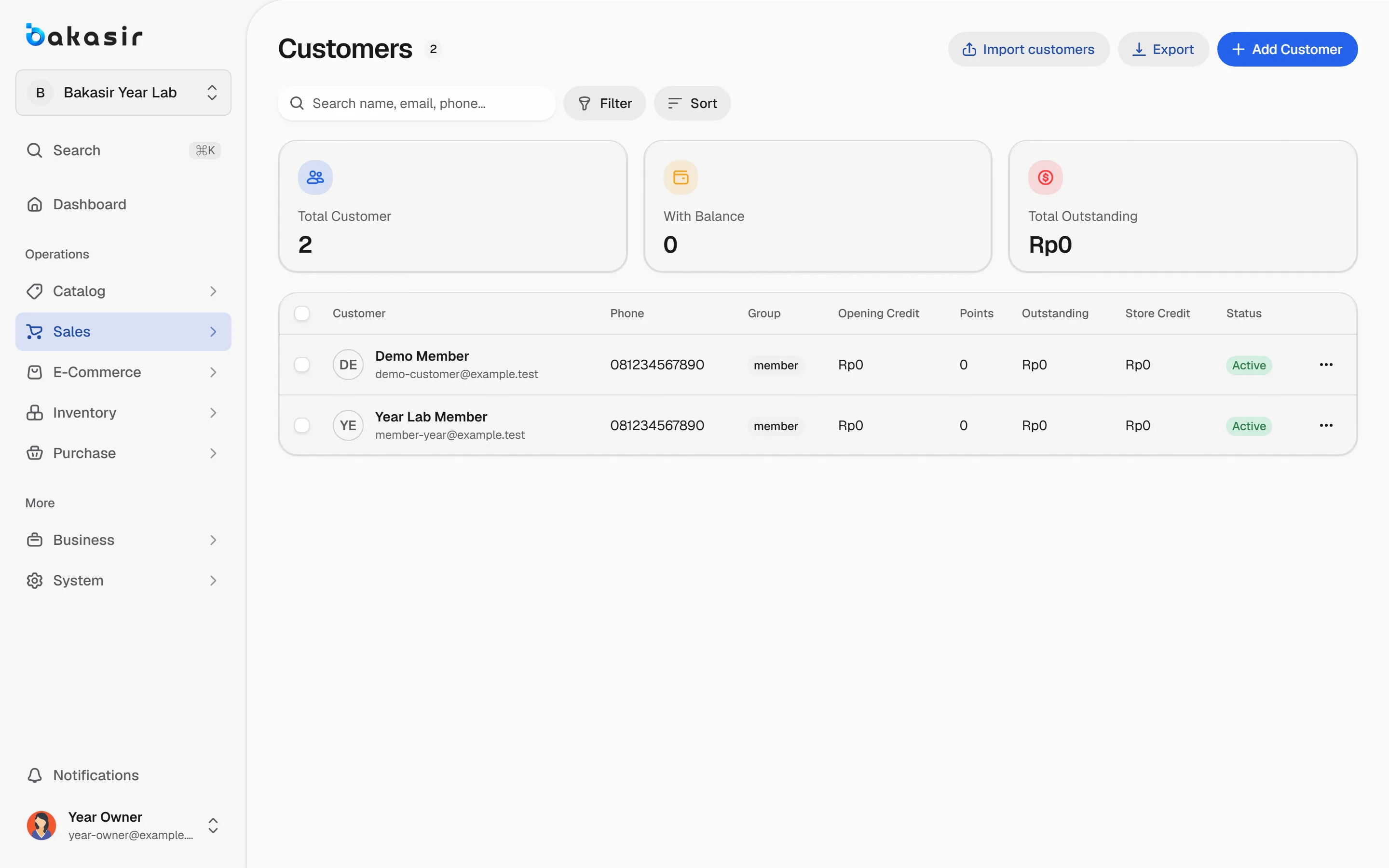Click the DE avatar of Demo Member

(348, 365)
